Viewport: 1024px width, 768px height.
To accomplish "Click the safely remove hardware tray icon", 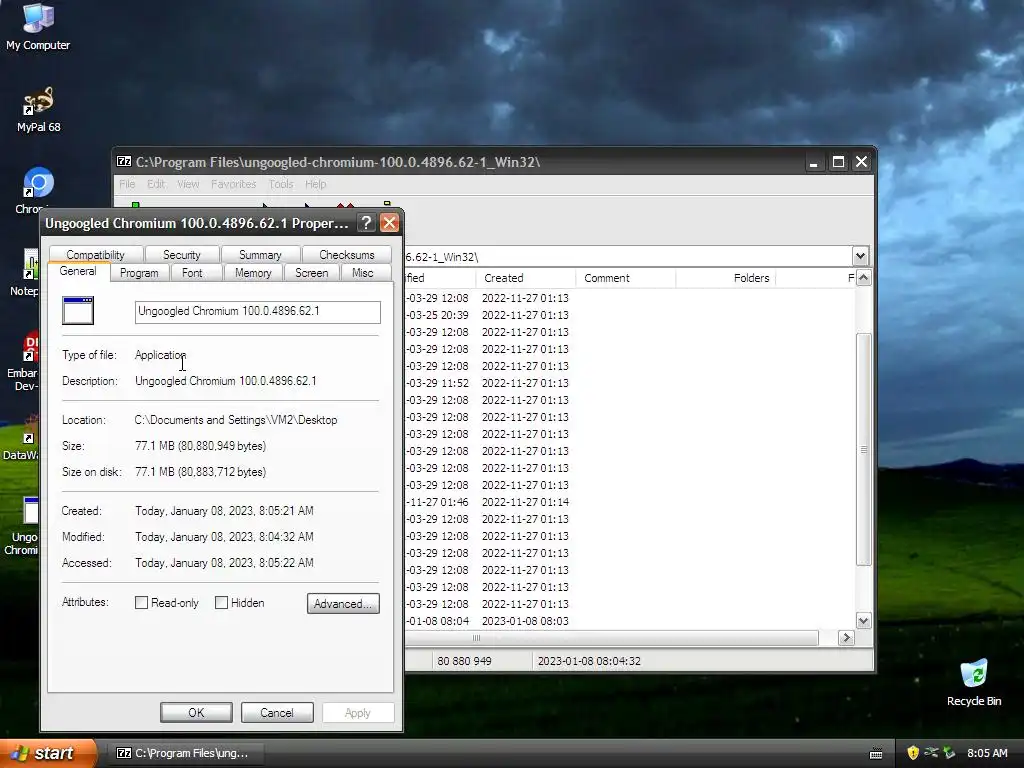I will 931,753.
